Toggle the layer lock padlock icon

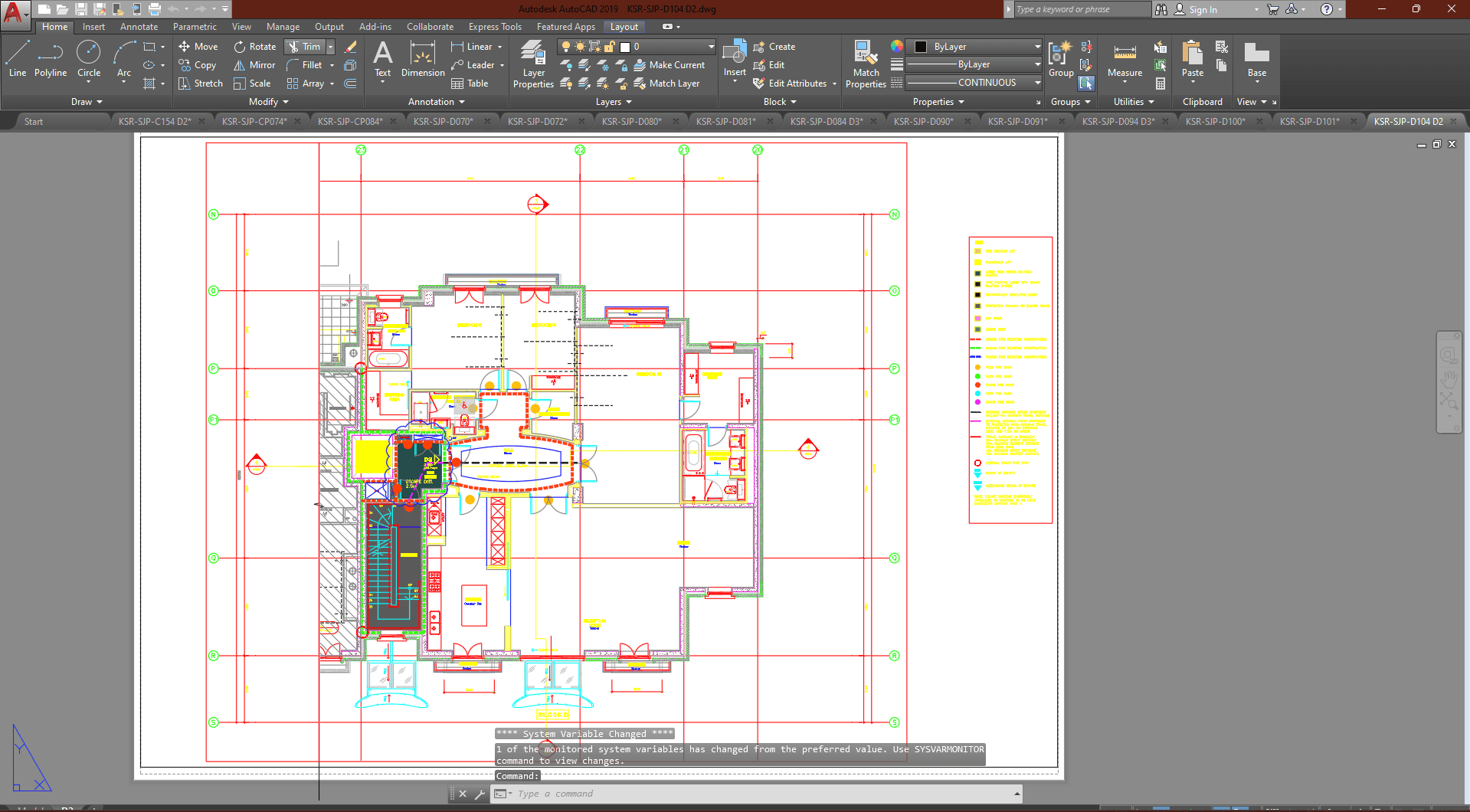pos(610,47)
